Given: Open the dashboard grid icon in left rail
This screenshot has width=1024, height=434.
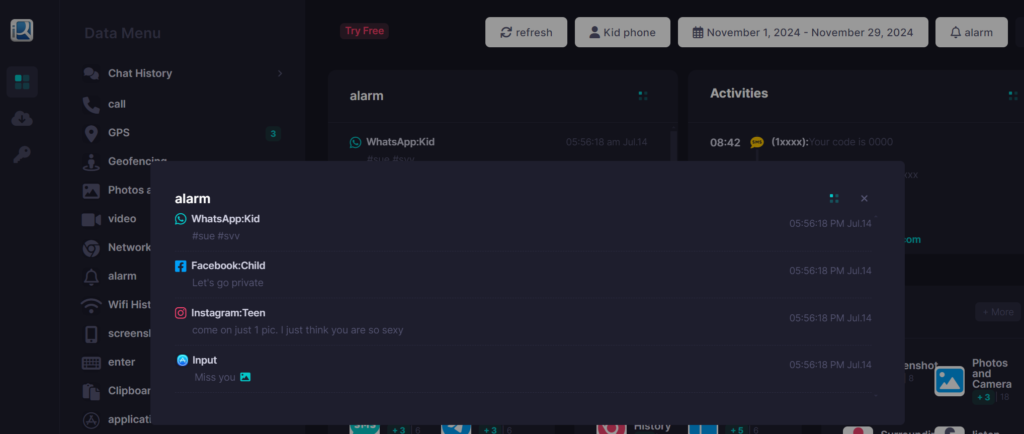Looking at the screenshot, I should point(22,82).
